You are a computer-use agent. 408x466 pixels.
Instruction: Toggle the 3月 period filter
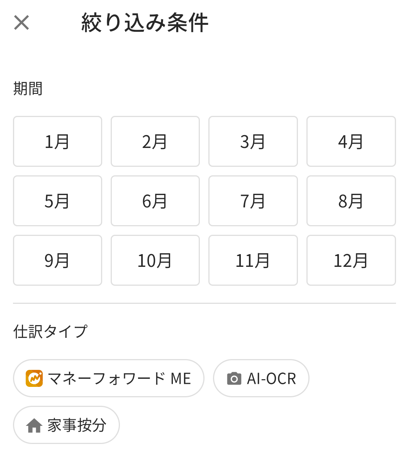point(253,141)
